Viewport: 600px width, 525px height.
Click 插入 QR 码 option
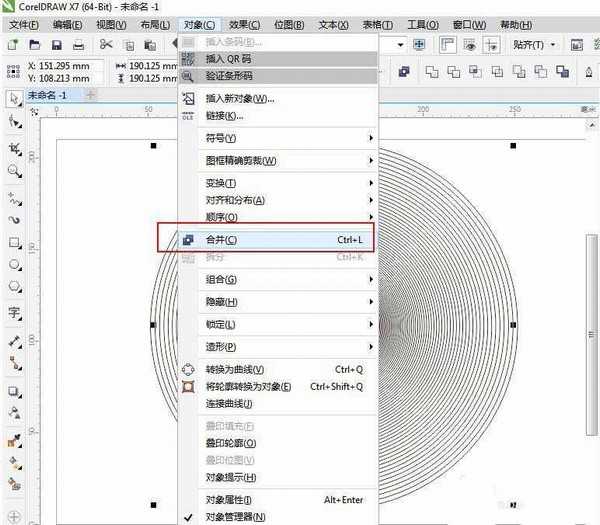click(x=234, y=58)
